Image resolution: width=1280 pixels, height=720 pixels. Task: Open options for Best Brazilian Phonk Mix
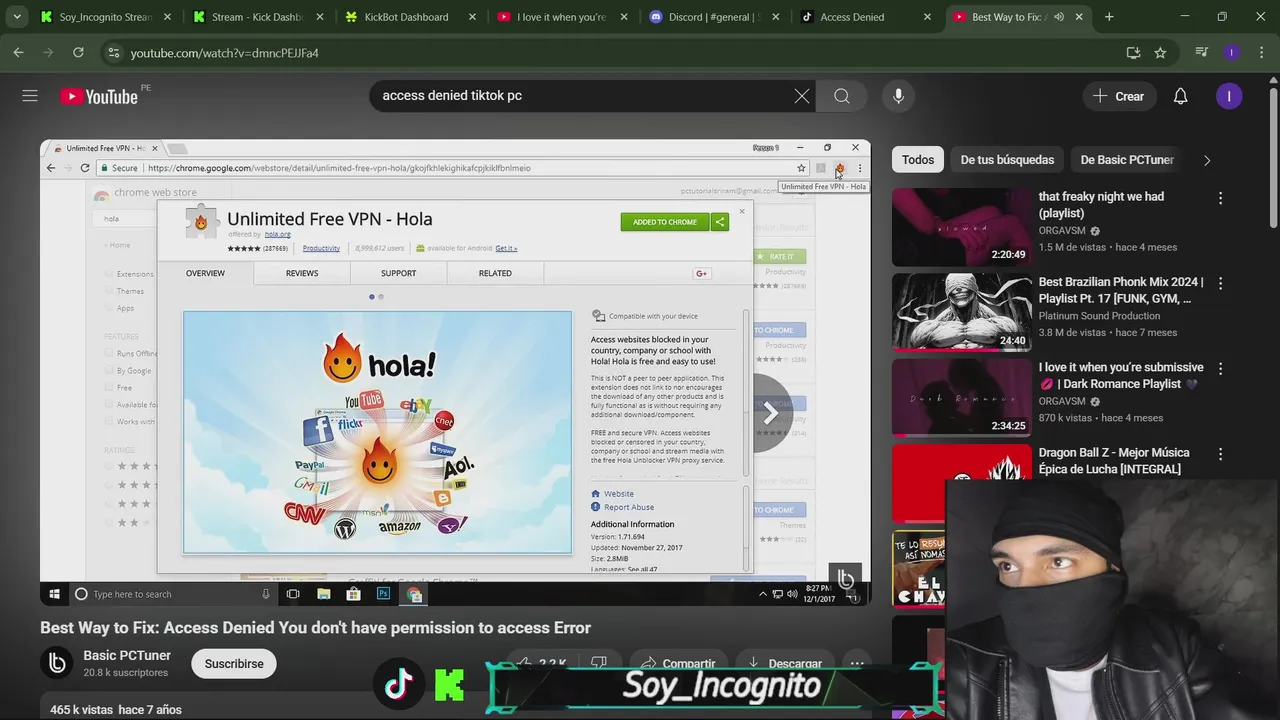point(1220,284)
